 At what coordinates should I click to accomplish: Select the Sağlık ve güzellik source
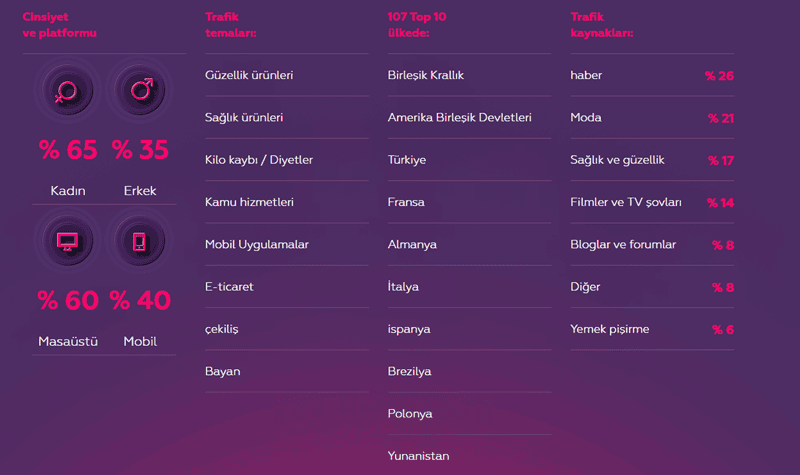[617, 160]
